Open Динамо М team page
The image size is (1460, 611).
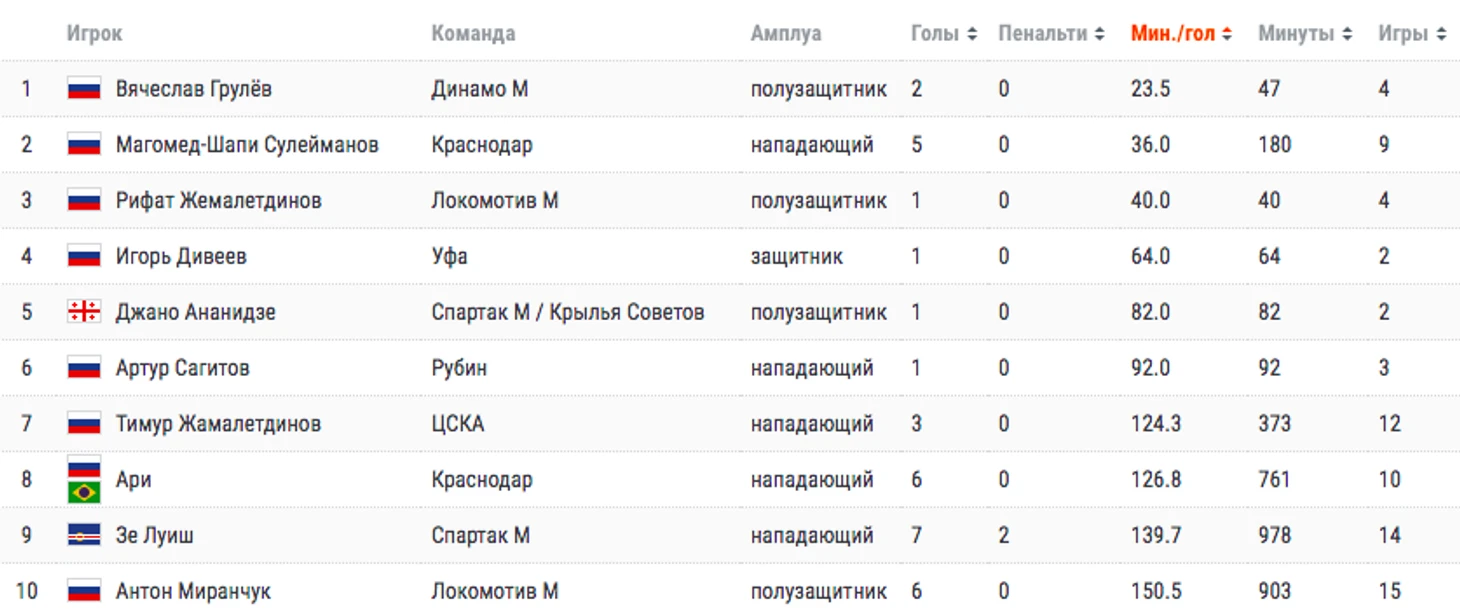pyautogui.click(x=479, y=89)
